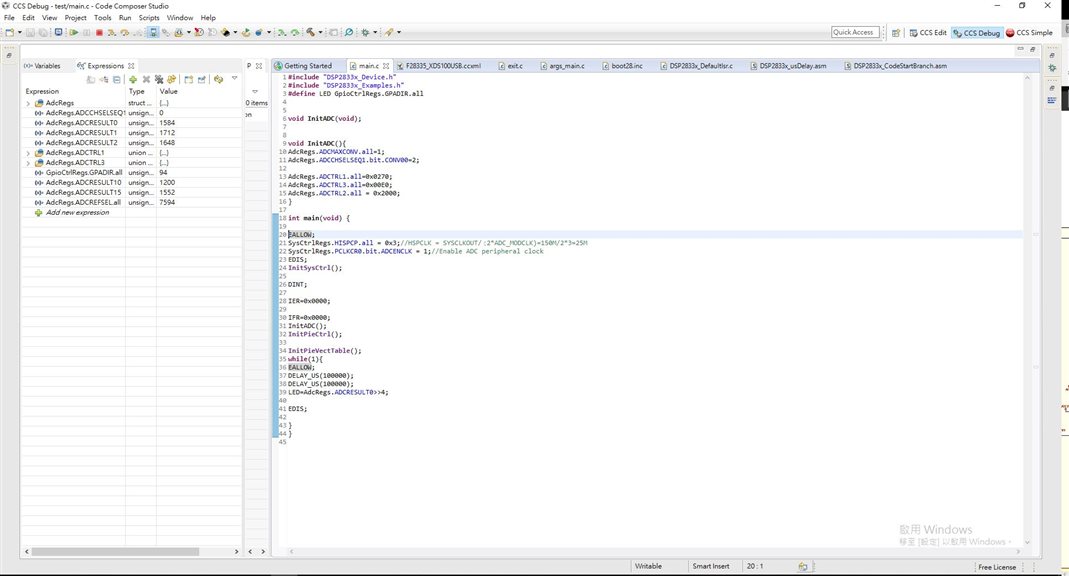This screenshot has height=576, width=1069.
Task: Click the New file toolbar icon
Action: 10,32
